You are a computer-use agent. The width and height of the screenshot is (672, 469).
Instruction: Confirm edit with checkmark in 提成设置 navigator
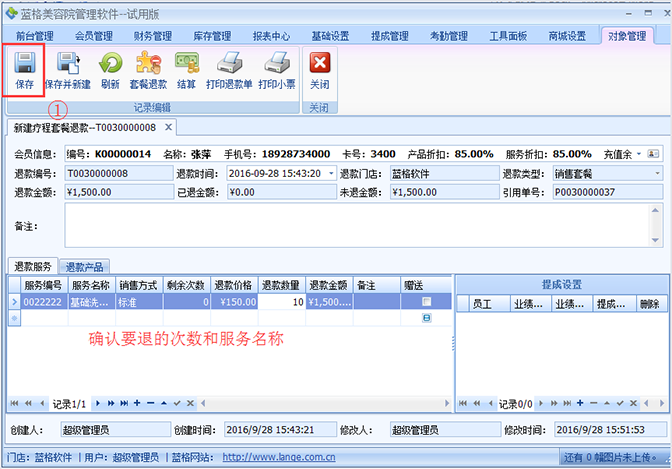[620, 403]
